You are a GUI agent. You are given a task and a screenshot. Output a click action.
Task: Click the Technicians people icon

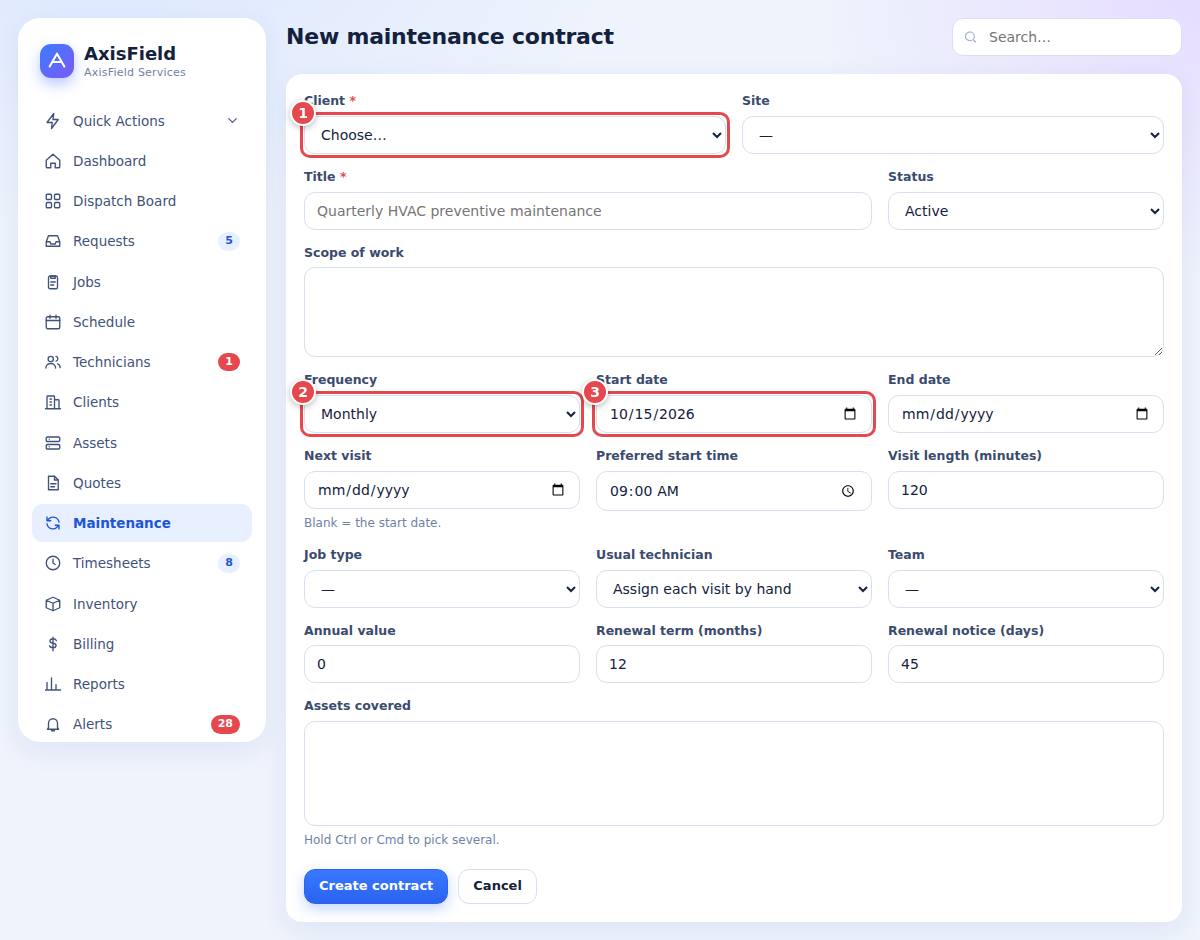(53, 362)
